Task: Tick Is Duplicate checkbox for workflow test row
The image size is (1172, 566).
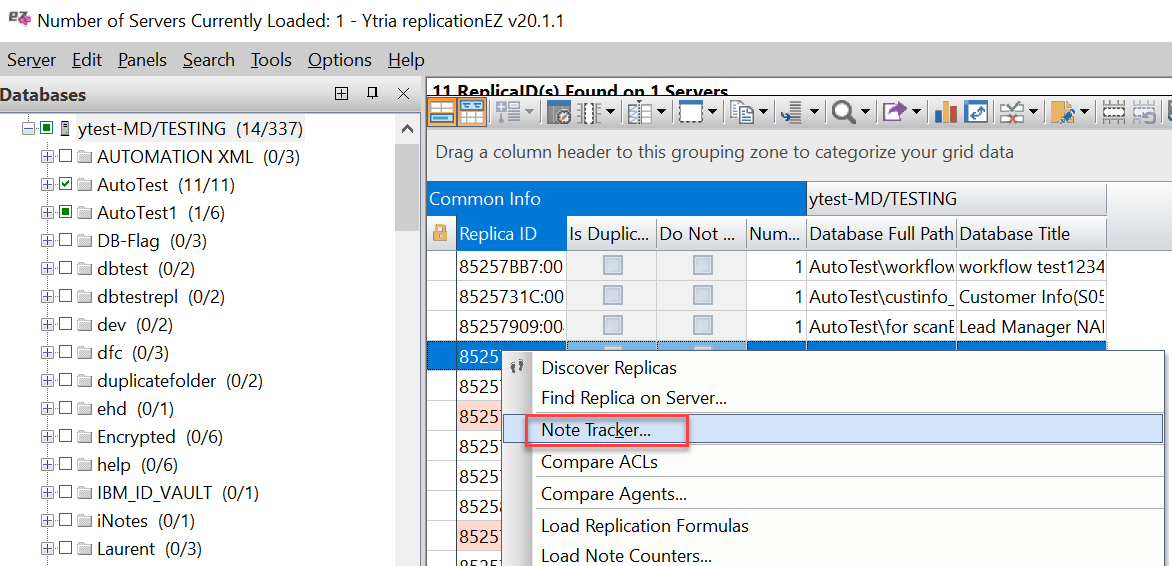Action: point(612,266)
